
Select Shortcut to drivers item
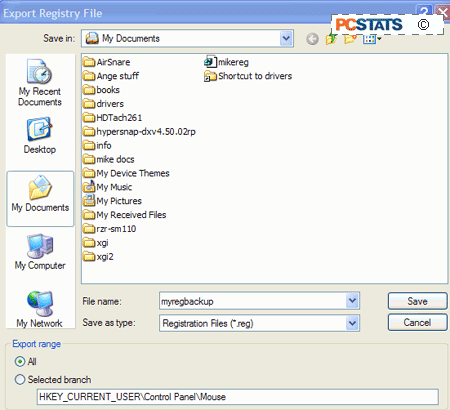coord(248,76)
